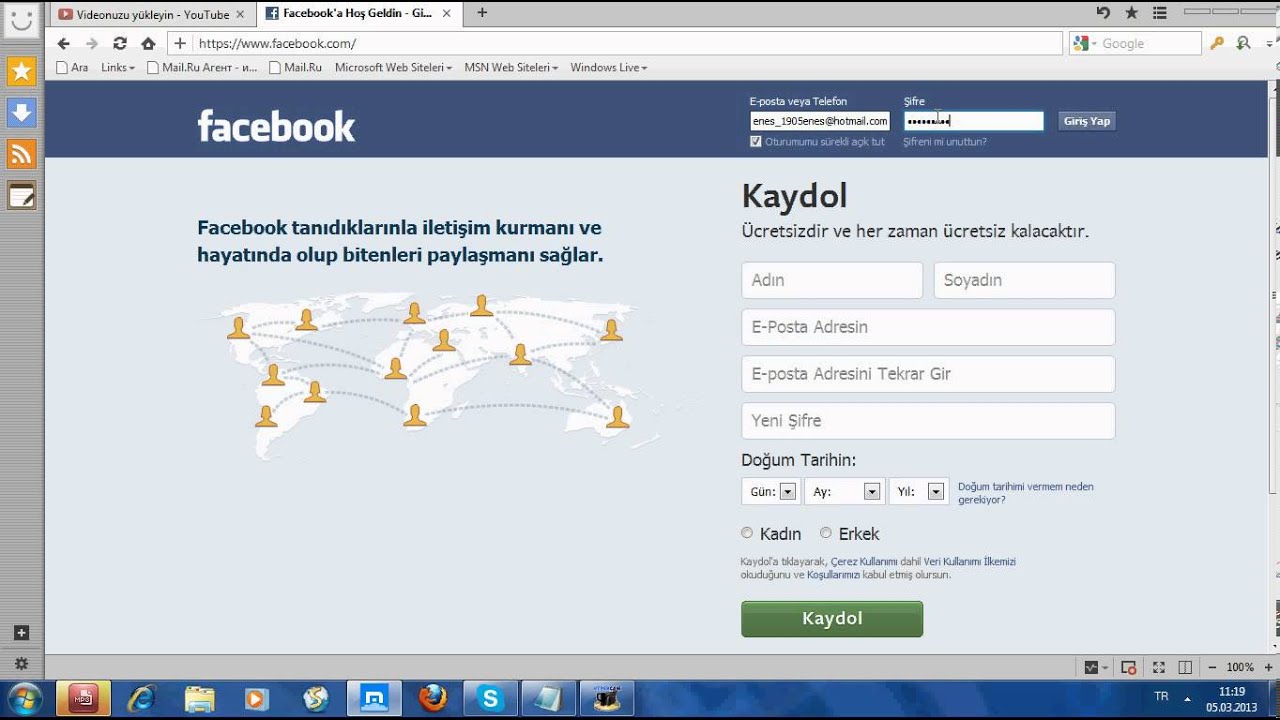Open Firefox from the taskbar
This screenshot has height=720, width=1280.
point(433,698)
